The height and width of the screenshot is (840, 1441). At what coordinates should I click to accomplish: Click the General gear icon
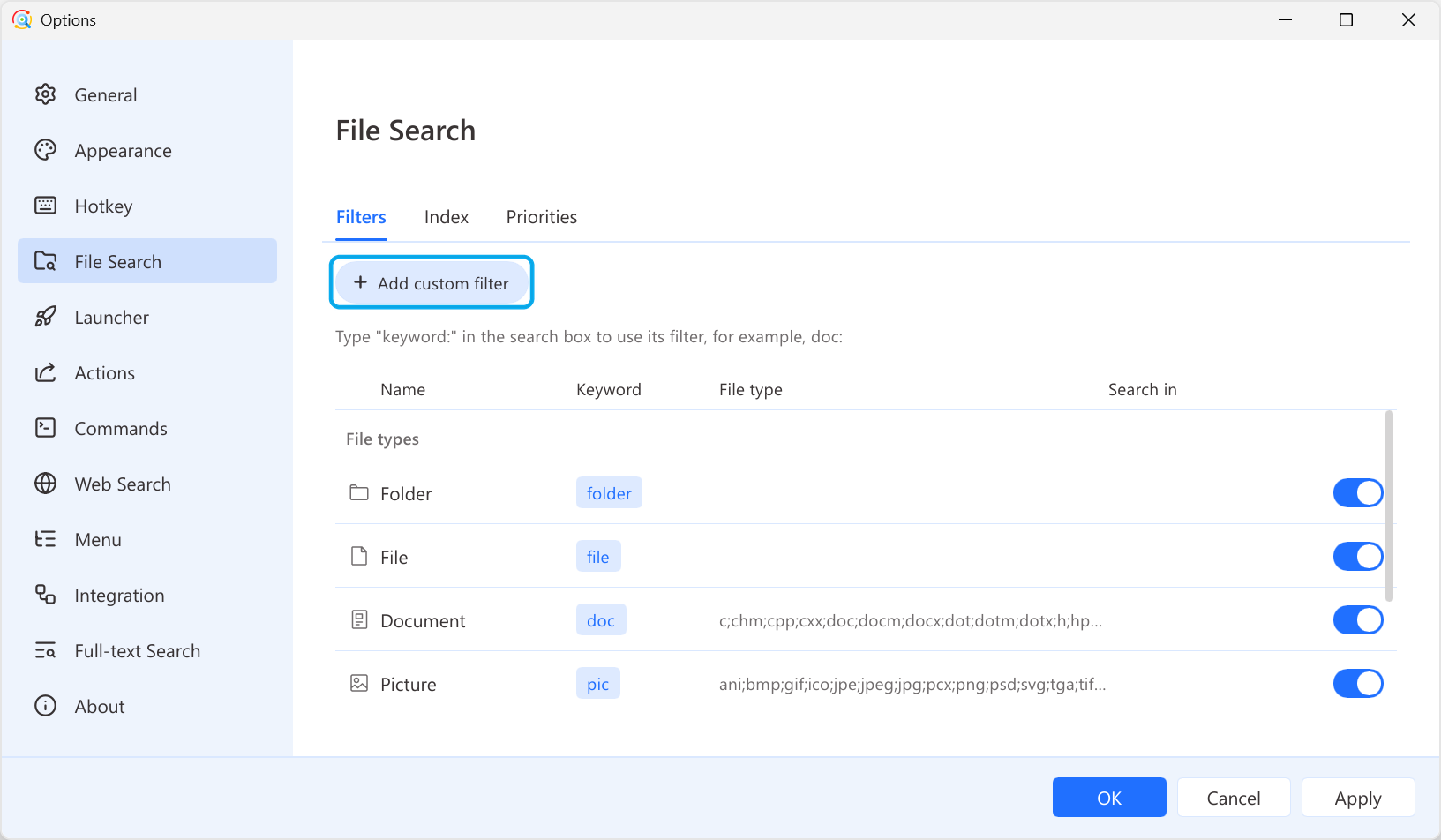click(45, 94)
